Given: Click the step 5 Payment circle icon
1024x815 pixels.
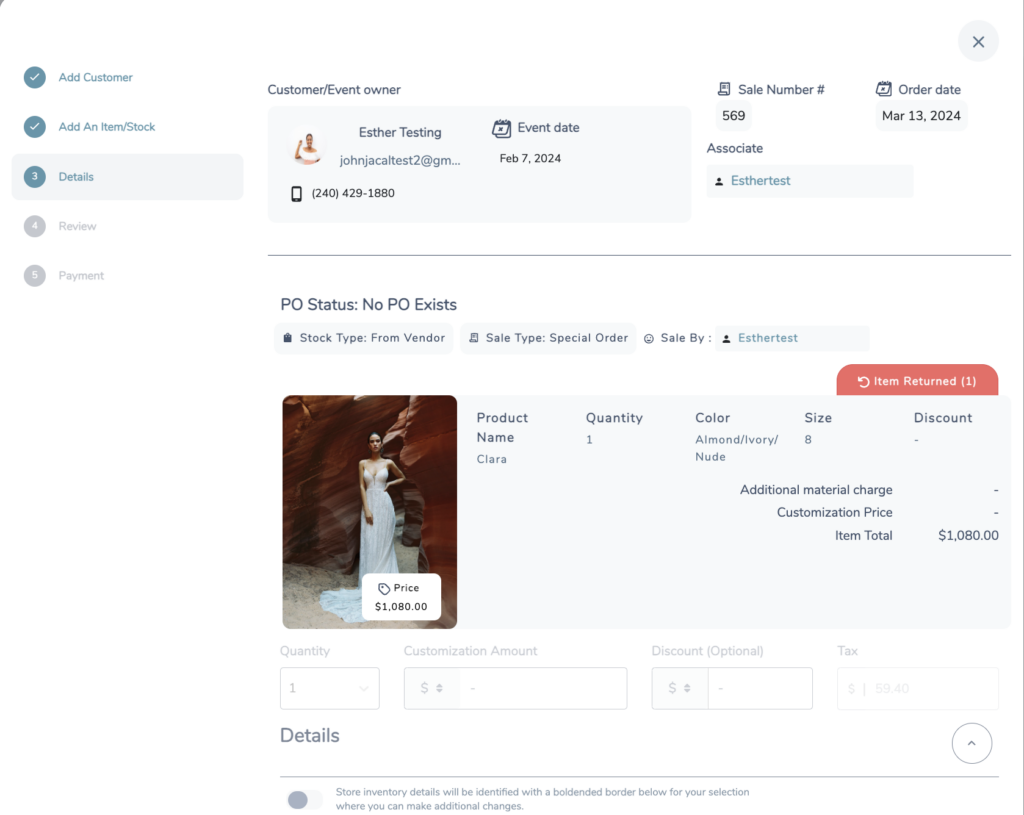Looking at the screenshot, I should pyautogui.click(x=35, y=276).
